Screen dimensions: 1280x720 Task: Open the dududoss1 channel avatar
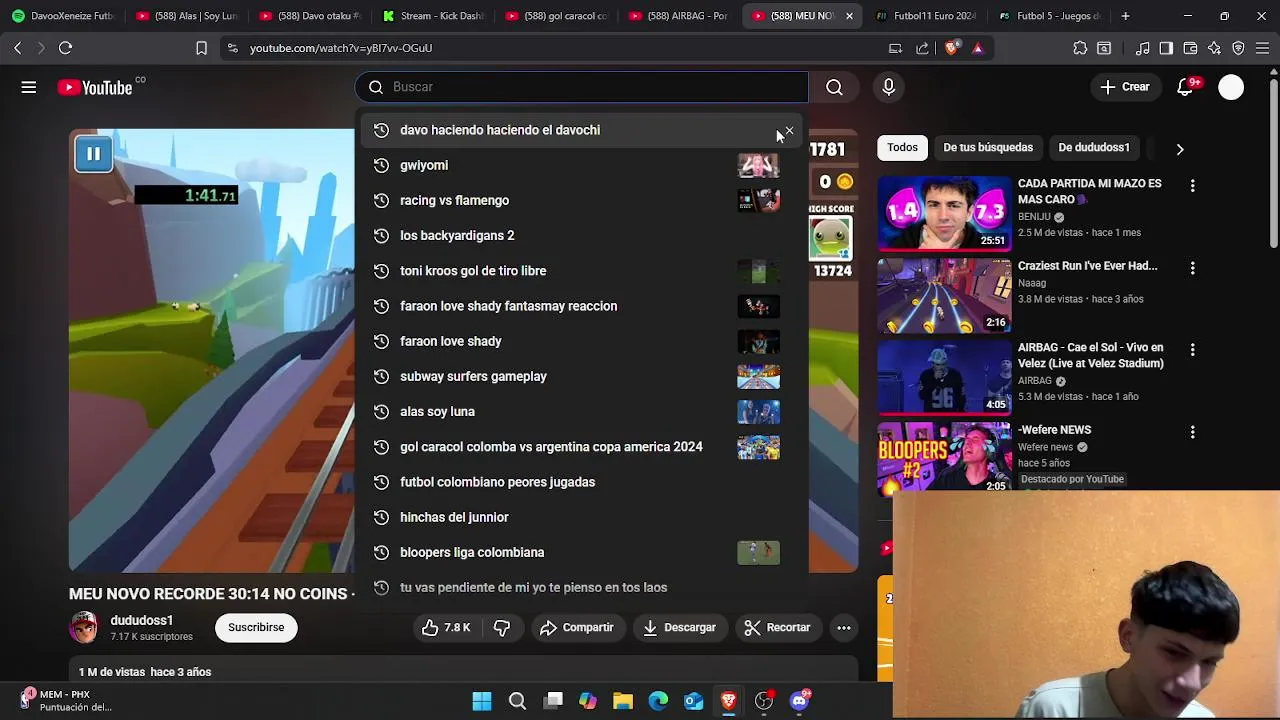click(x=84, y=627)
